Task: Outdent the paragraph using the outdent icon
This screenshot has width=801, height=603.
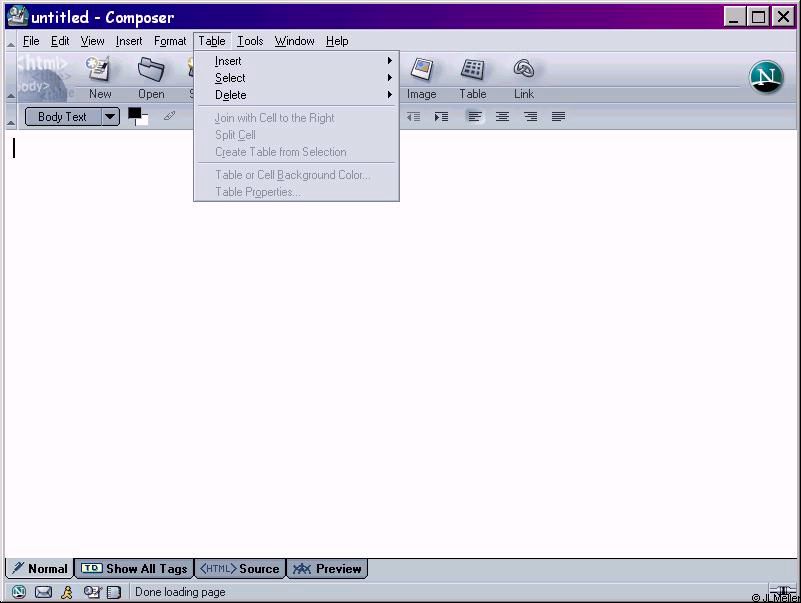Action: coord(413,117)
